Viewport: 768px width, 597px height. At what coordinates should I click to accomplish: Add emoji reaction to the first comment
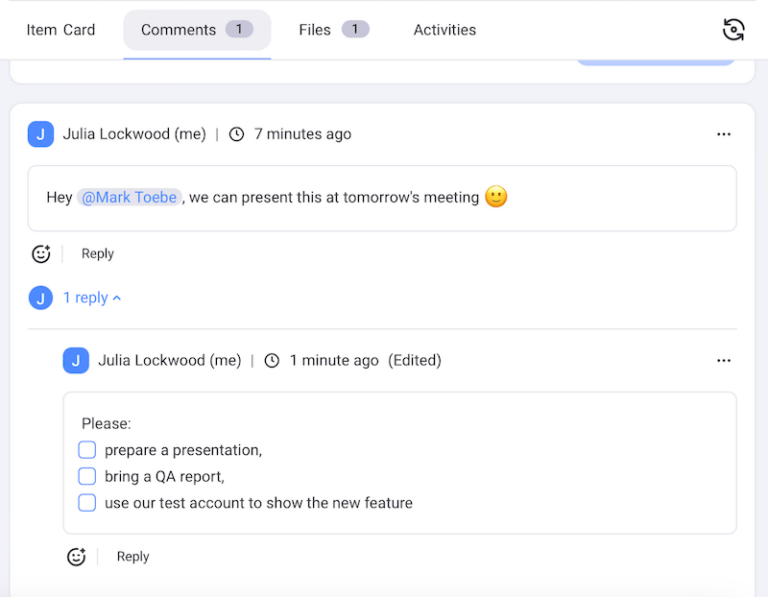[x=41, y=254]
